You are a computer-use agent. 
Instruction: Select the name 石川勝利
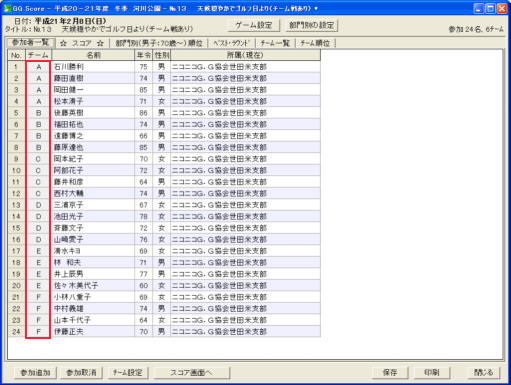[69, 67]
